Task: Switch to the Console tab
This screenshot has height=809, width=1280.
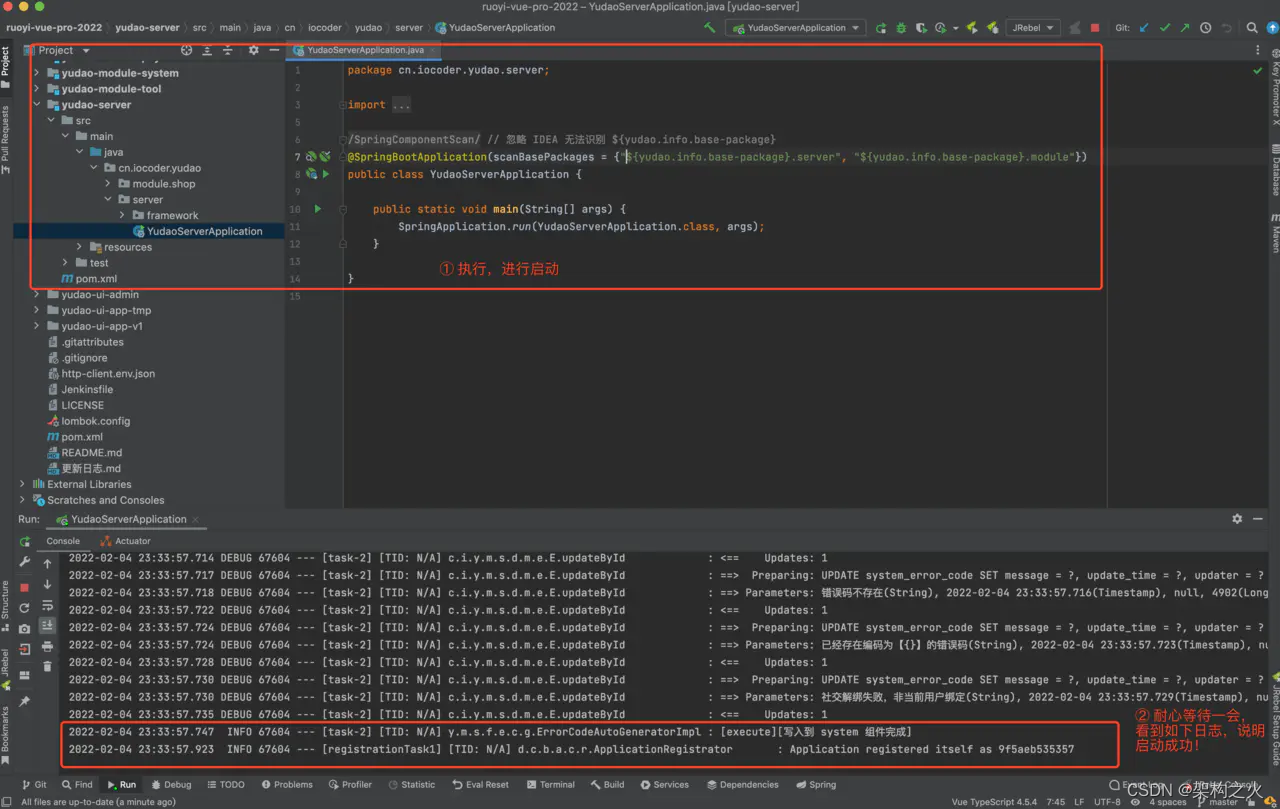Action: click(x=63, y=541)
